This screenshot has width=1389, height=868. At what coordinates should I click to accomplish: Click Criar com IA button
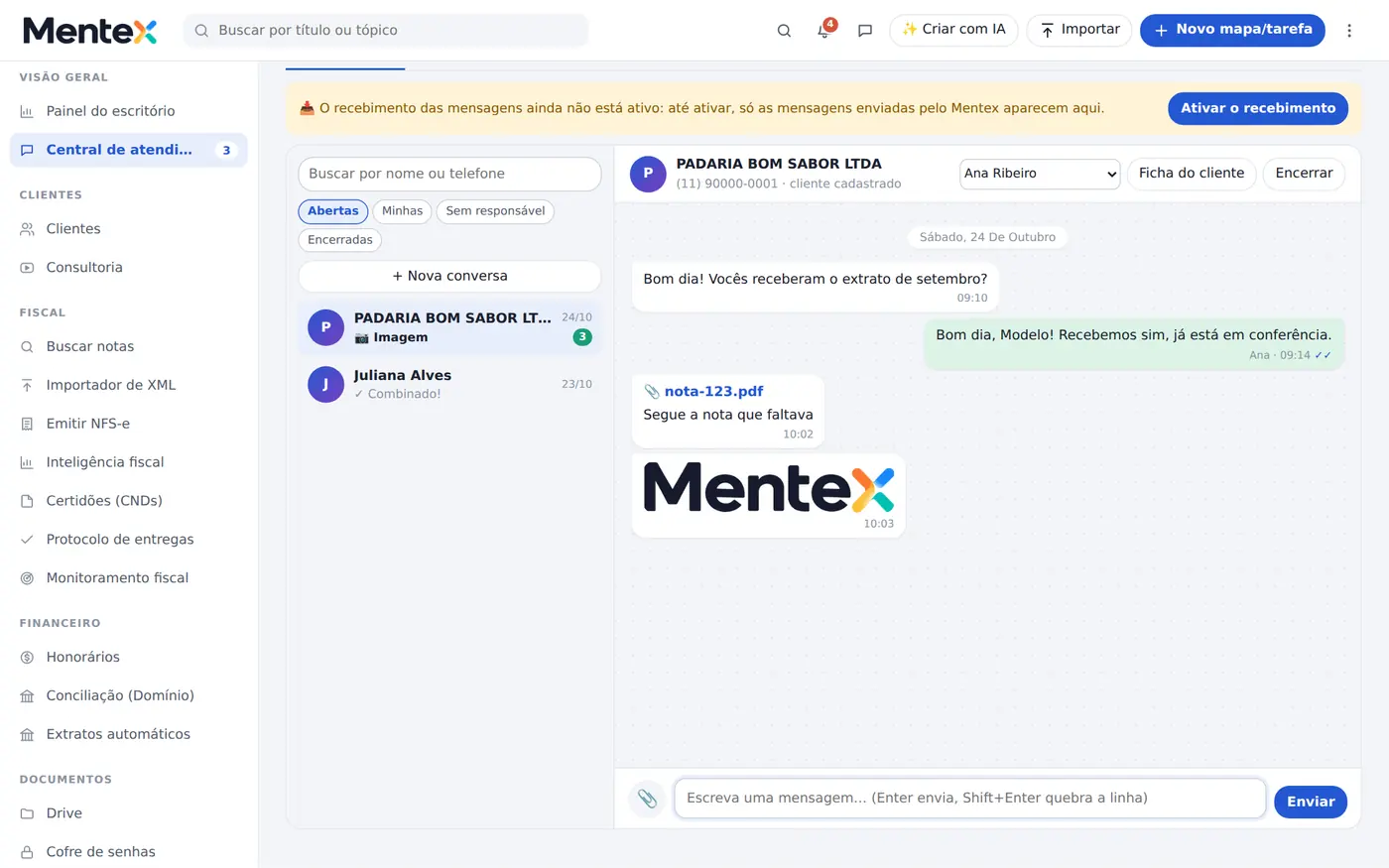point(953,30)
